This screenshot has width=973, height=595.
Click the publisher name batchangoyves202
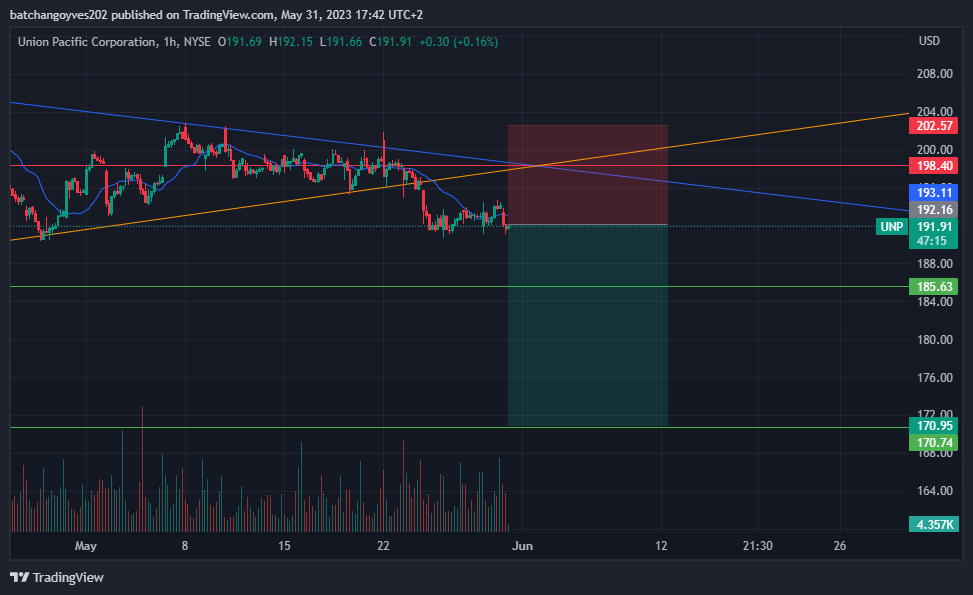coord(59,14)
